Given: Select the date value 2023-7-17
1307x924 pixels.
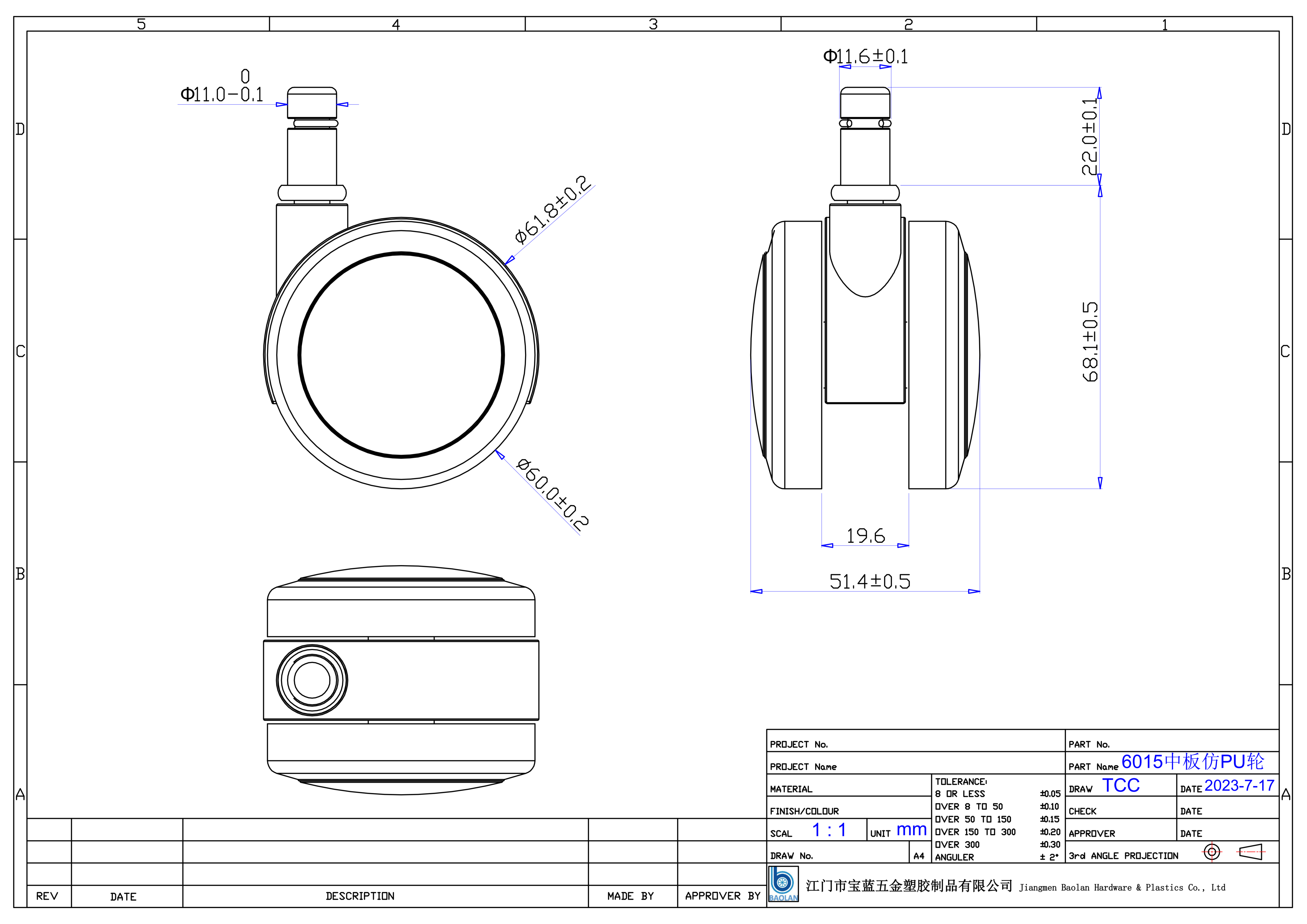Looking at the screenshot, I should pyautogui.click(x=1239, y=786).
